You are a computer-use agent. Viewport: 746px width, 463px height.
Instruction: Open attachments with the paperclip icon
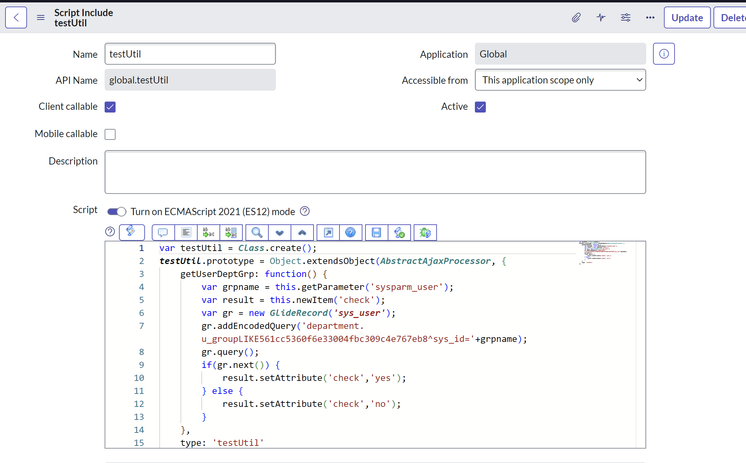coord(576,18)
